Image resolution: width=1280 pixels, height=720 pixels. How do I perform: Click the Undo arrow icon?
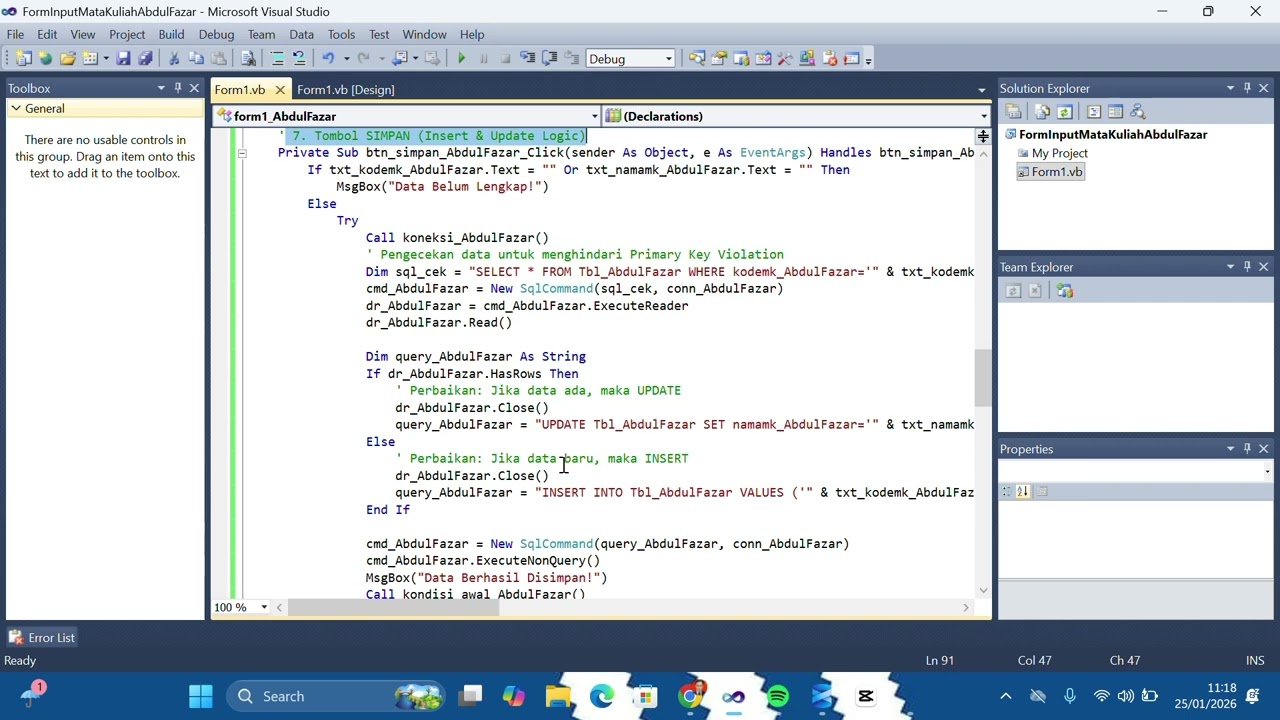coord(328,59)
